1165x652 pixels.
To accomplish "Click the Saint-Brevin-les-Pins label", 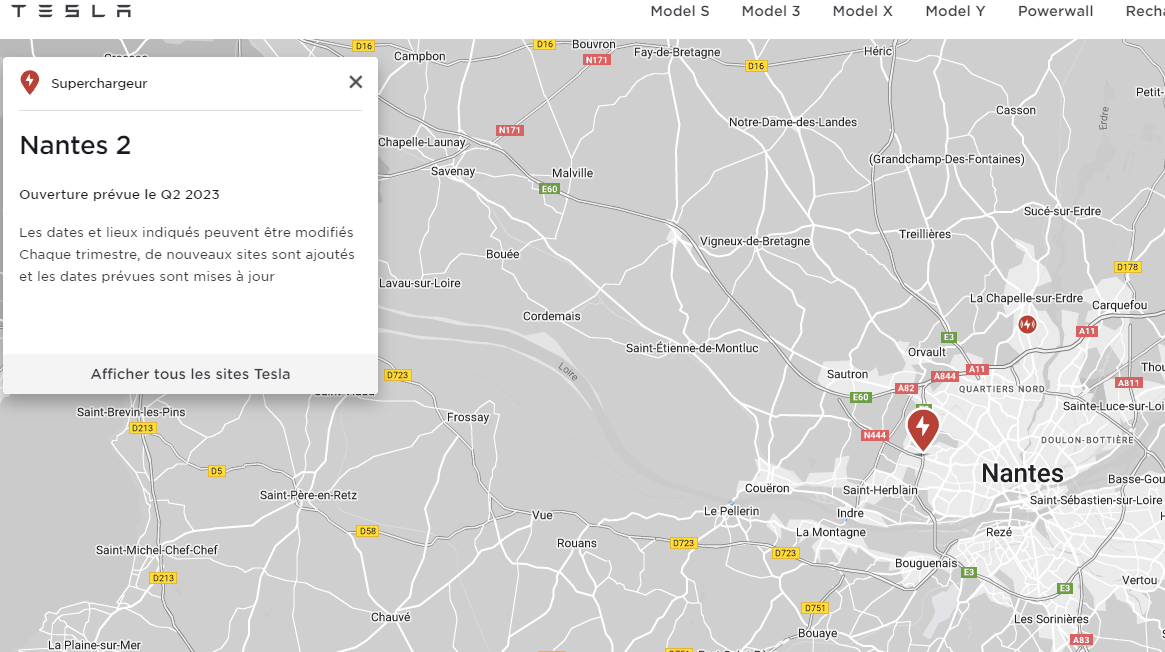I will point(131,412).
